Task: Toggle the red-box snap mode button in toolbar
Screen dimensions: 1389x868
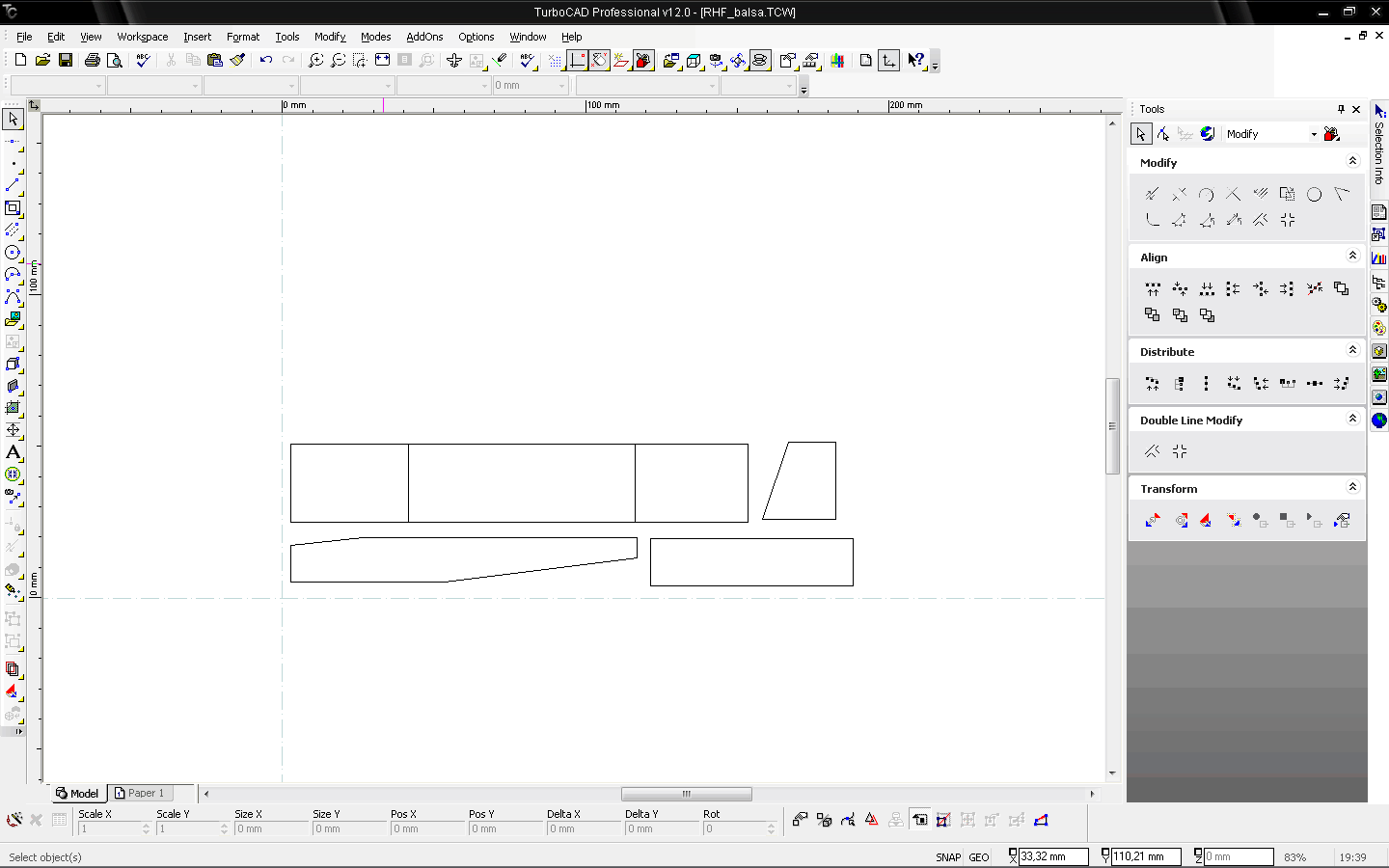Action: coord(644,60)
